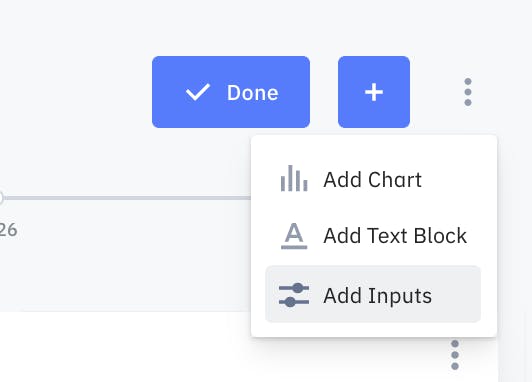Click gray background left of Done button
The width and height of the screenshot is (532, 382).
(x=75, y=92)
